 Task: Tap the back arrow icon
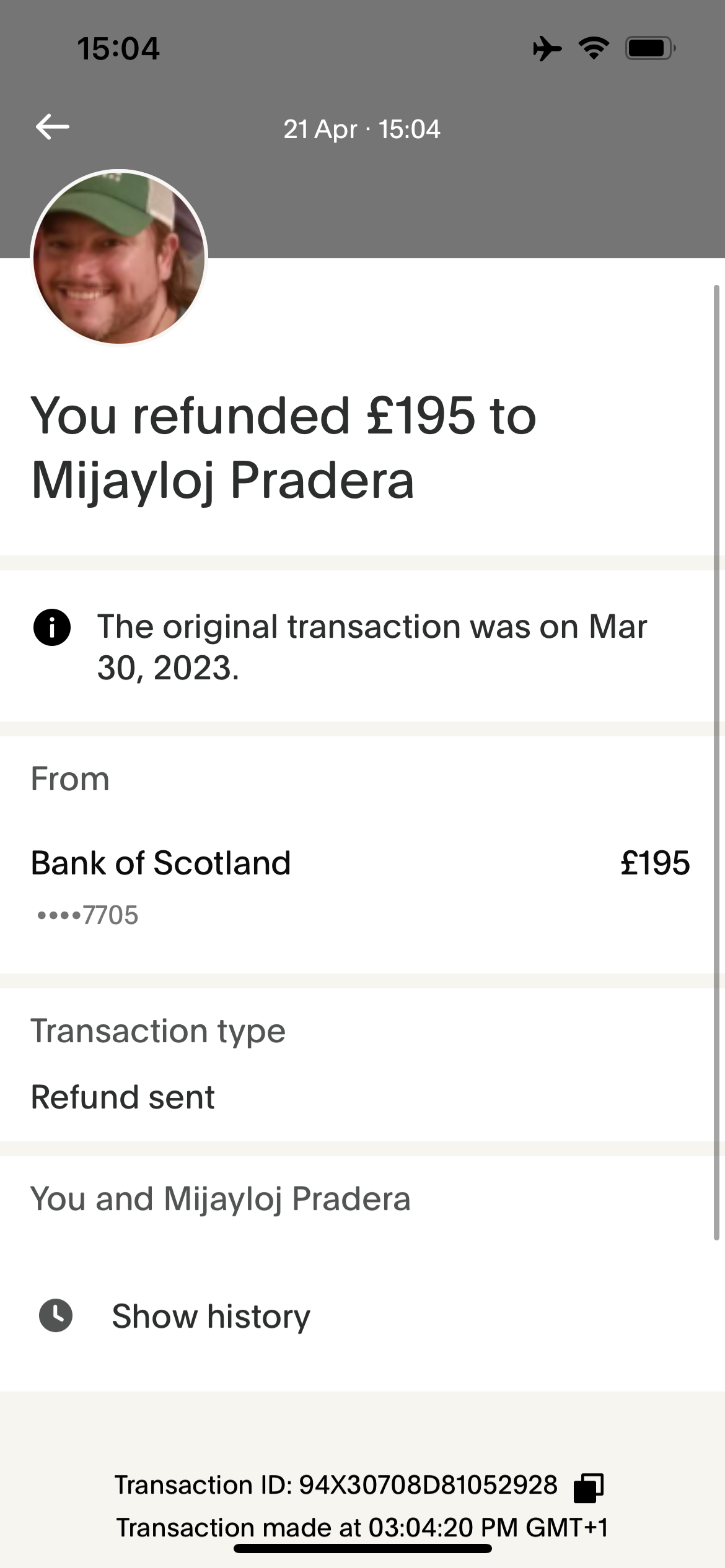(53, 127)
